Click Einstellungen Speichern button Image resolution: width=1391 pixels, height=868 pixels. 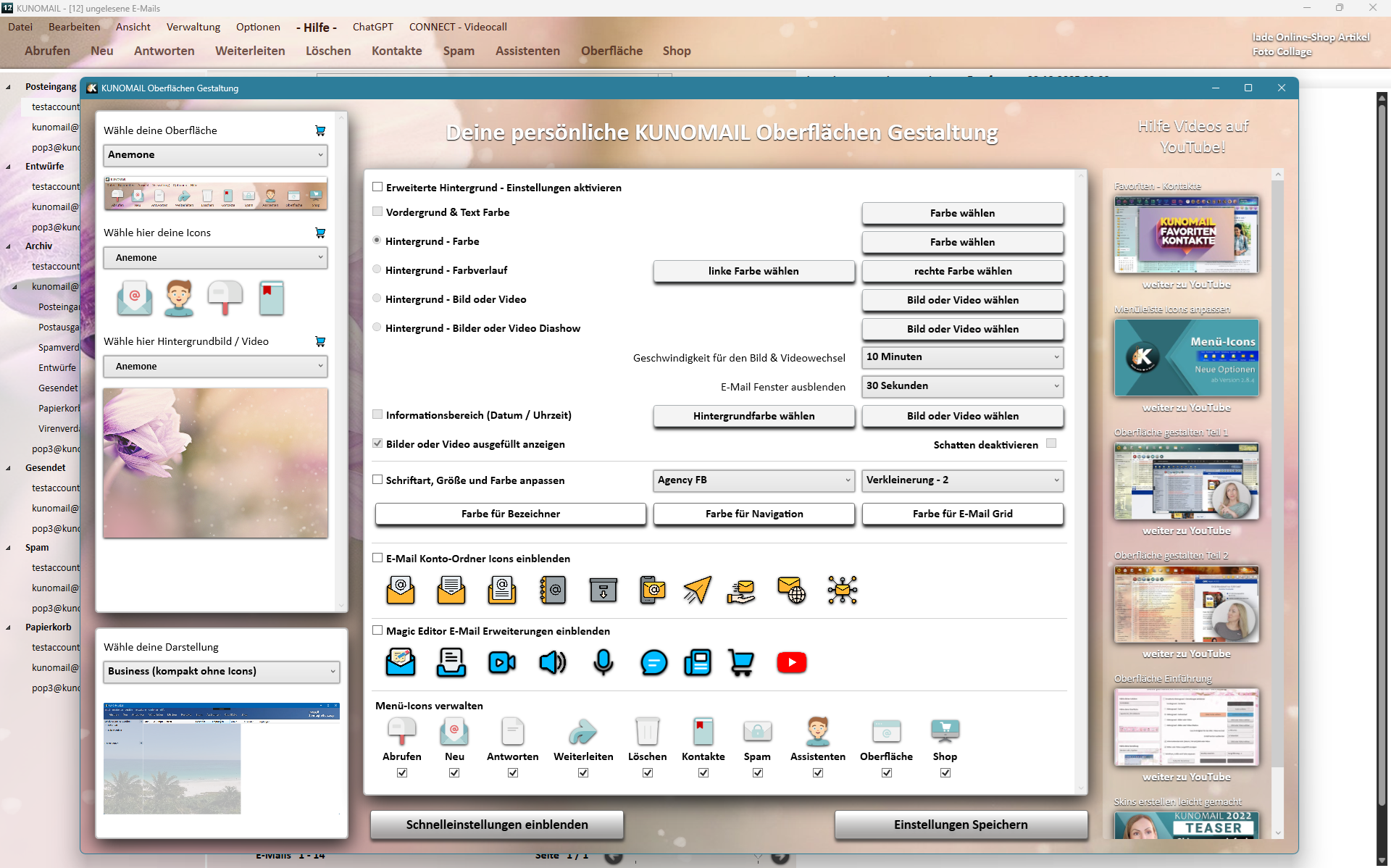click(x=960, y=825)
